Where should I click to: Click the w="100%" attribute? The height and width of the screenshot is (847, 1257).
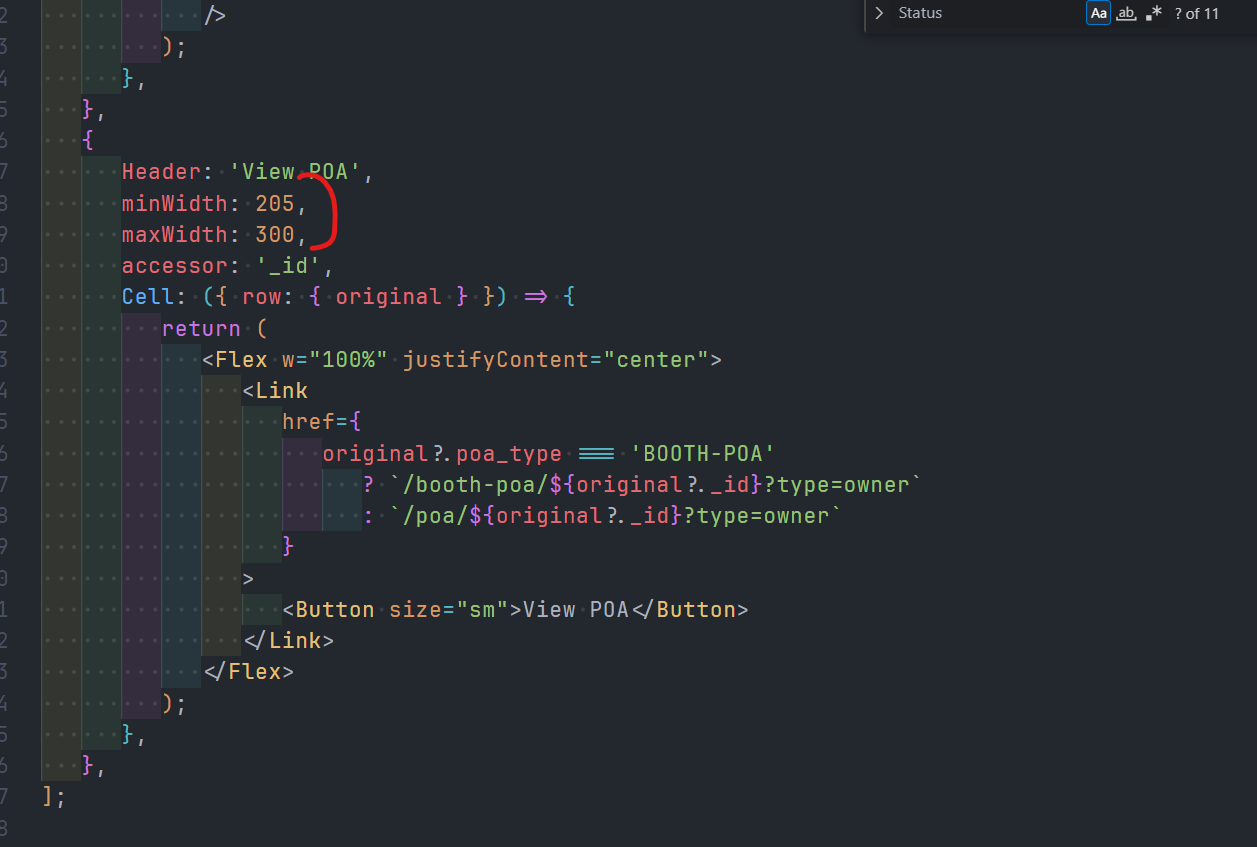pyautogui.click(x=335, y=360)
